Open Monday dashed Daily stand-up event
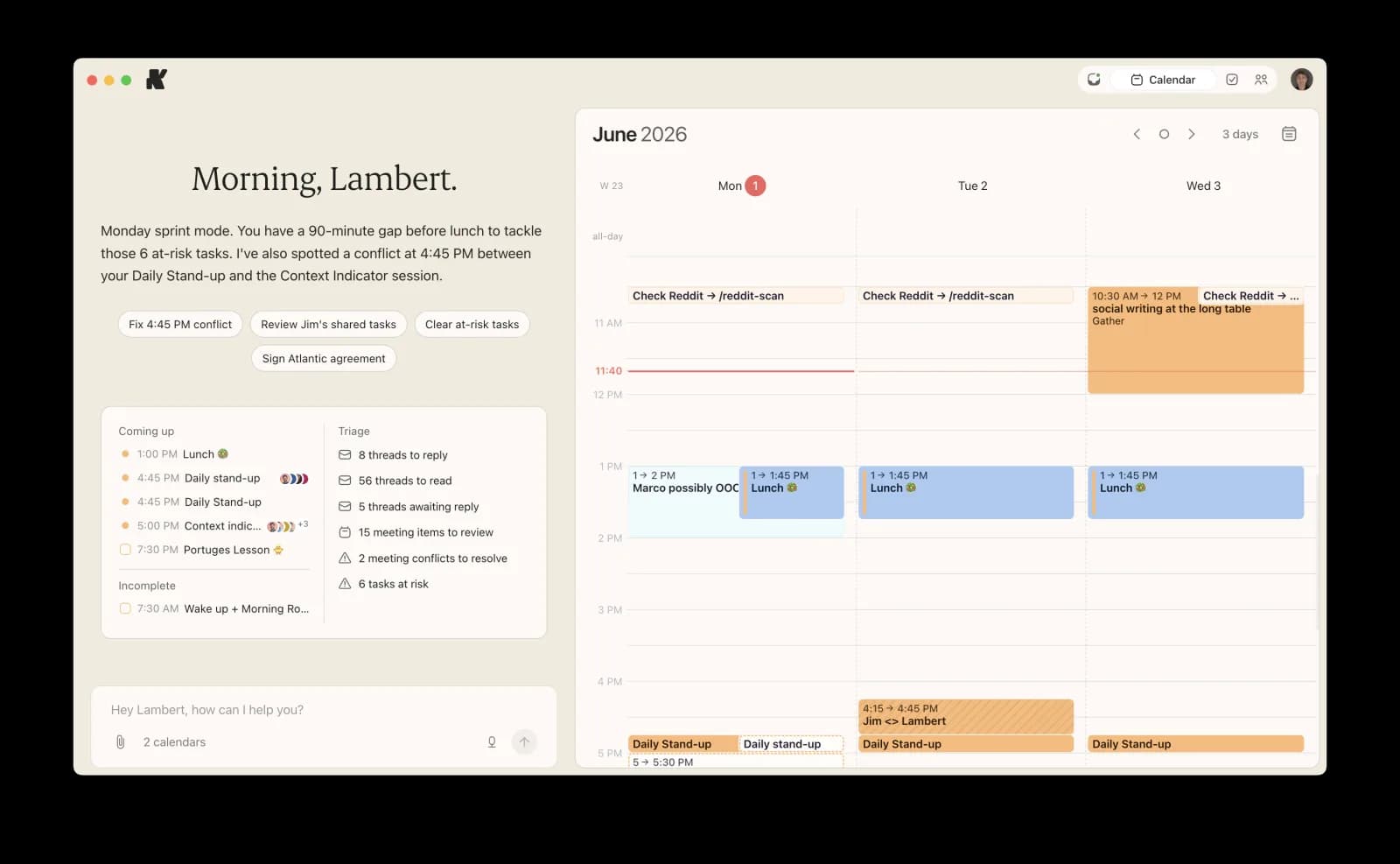 tap(791, 744)
